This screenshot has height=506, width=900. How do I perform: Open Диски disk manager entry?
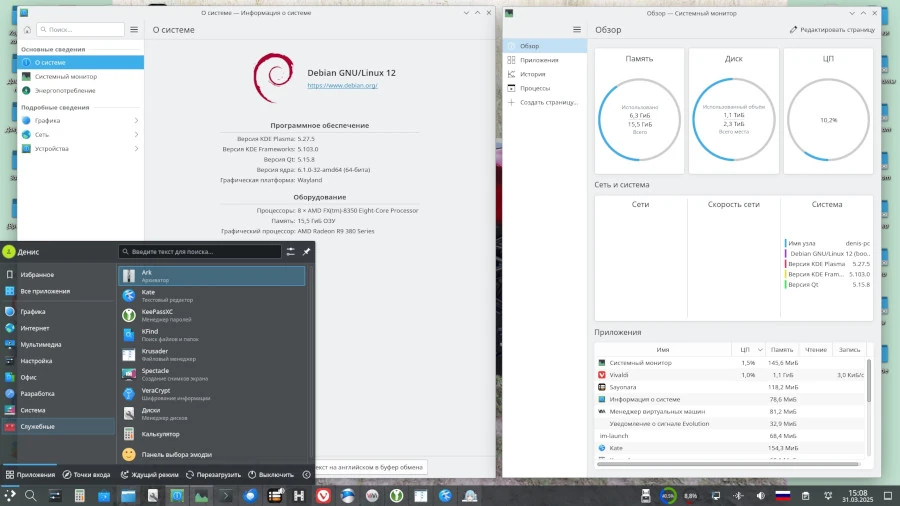pos(211,414)
